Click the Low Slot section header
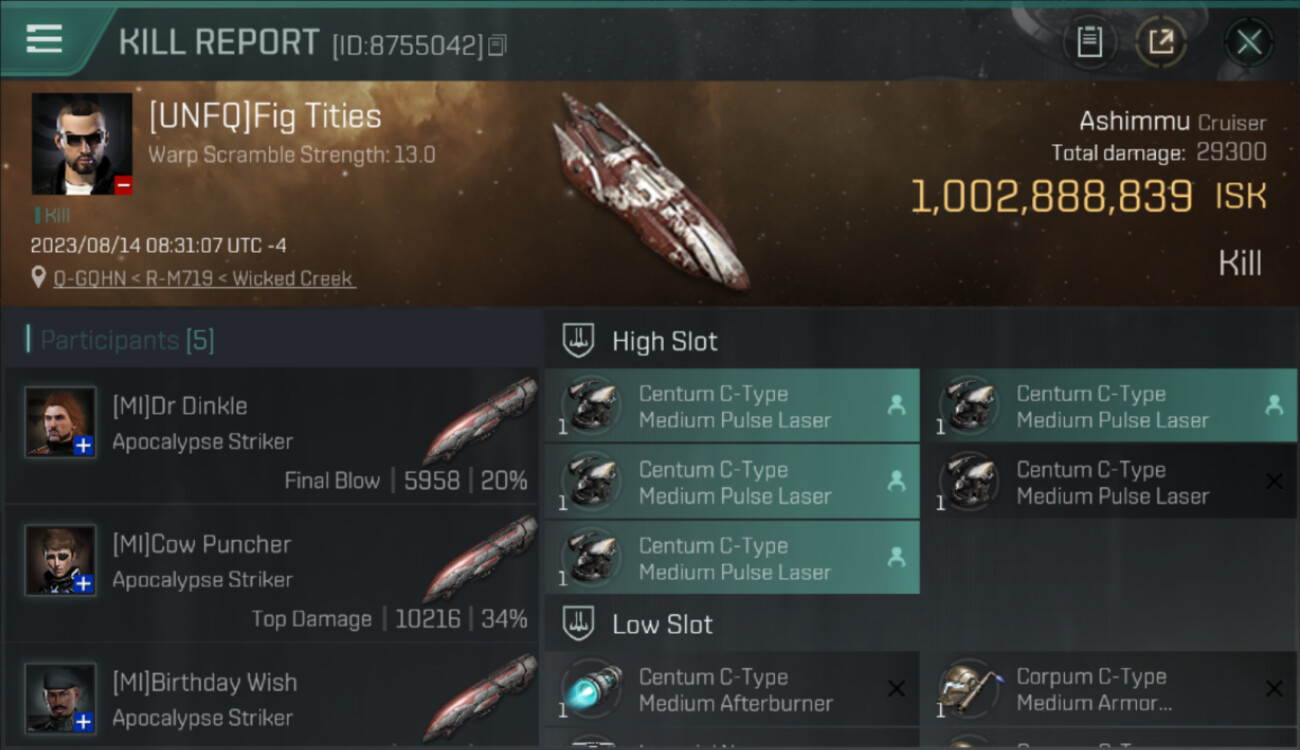This screenshot has height=750, width=1300. coord(662,625)
